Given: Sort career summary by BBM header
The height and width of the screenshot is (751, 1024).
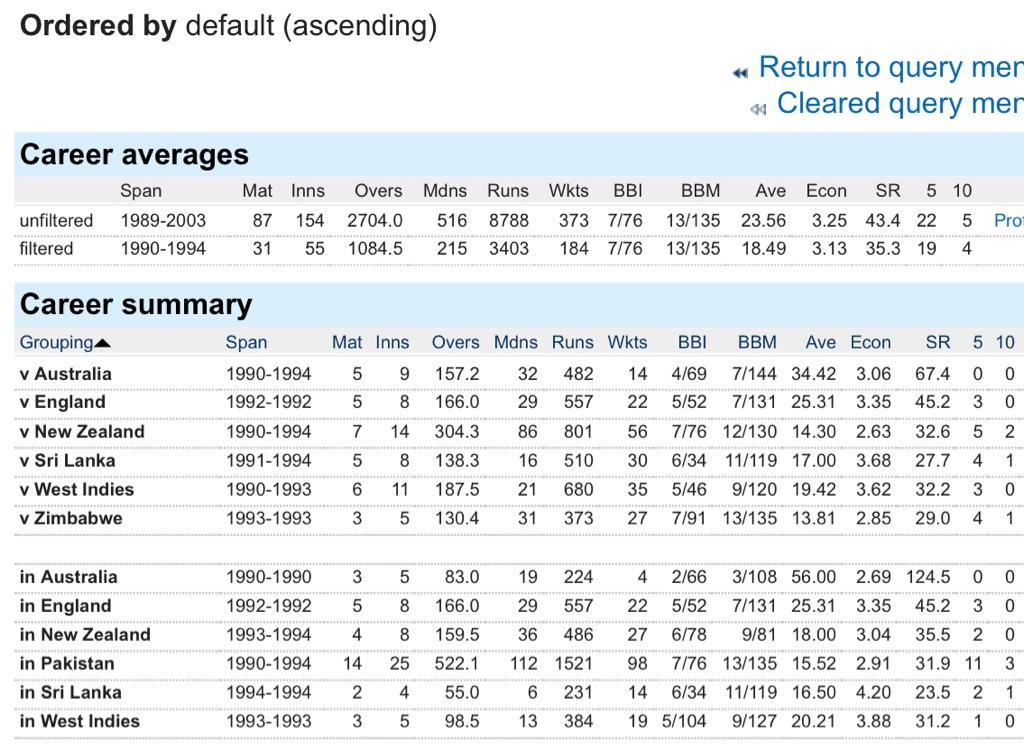Looking at the screenshot, I should [757, 342].
